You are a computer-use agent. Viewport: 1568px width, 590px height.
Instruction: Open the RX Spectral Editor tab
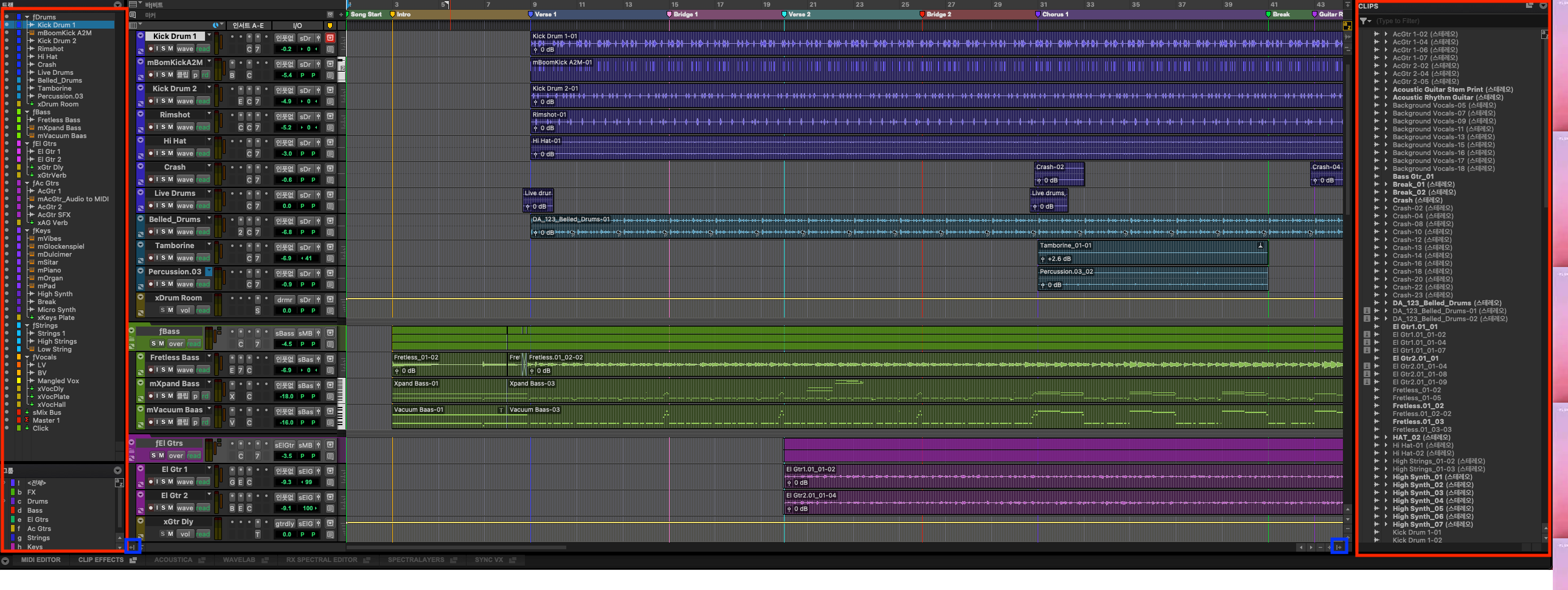(x=321, y=560)
